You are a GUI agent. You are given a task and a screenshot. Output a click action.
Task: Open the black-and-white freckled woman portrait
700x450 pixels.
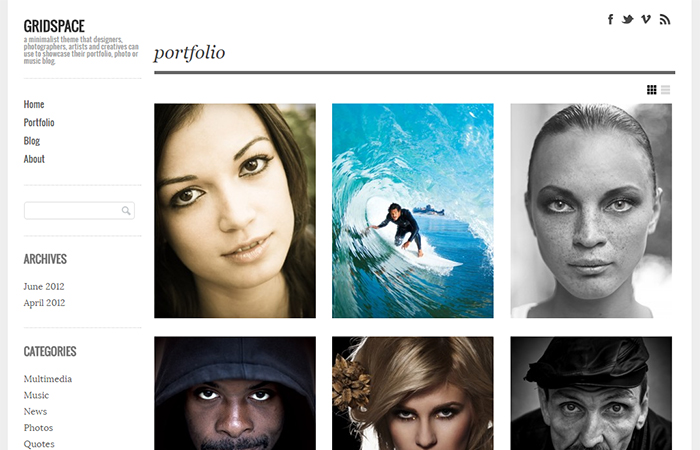tap(591, 211)
